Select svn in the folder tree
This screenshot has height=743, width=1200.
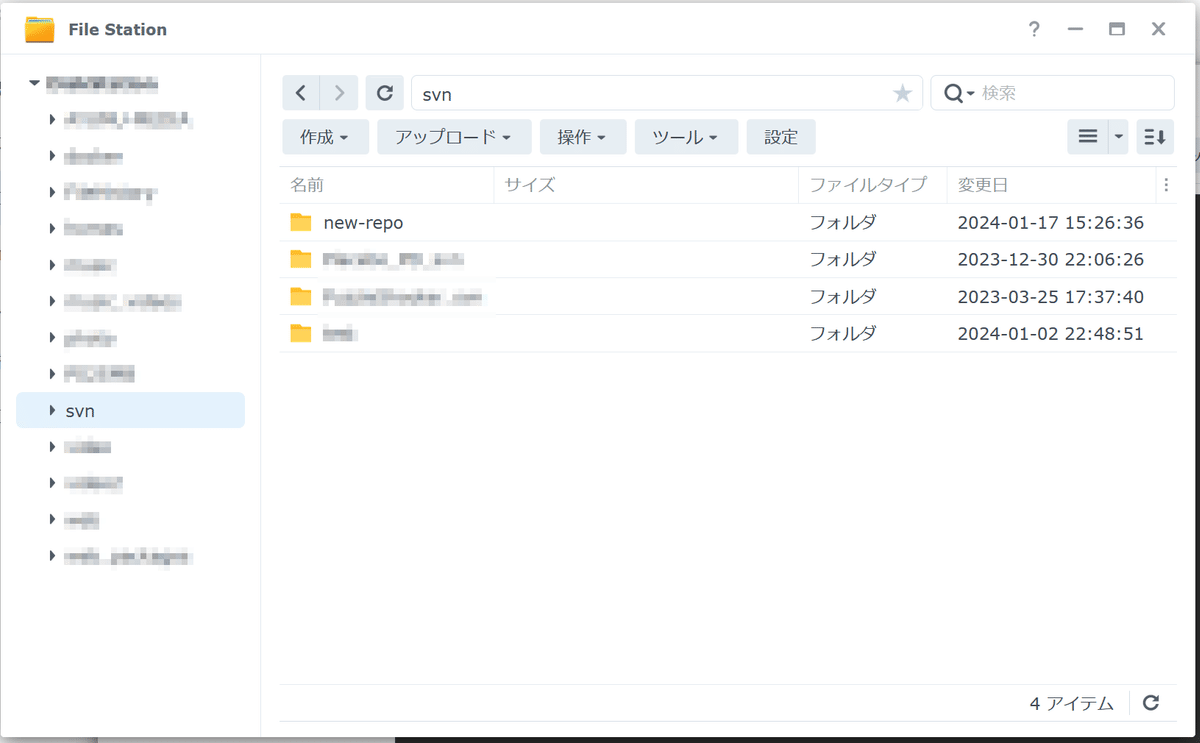coord(130,410)
